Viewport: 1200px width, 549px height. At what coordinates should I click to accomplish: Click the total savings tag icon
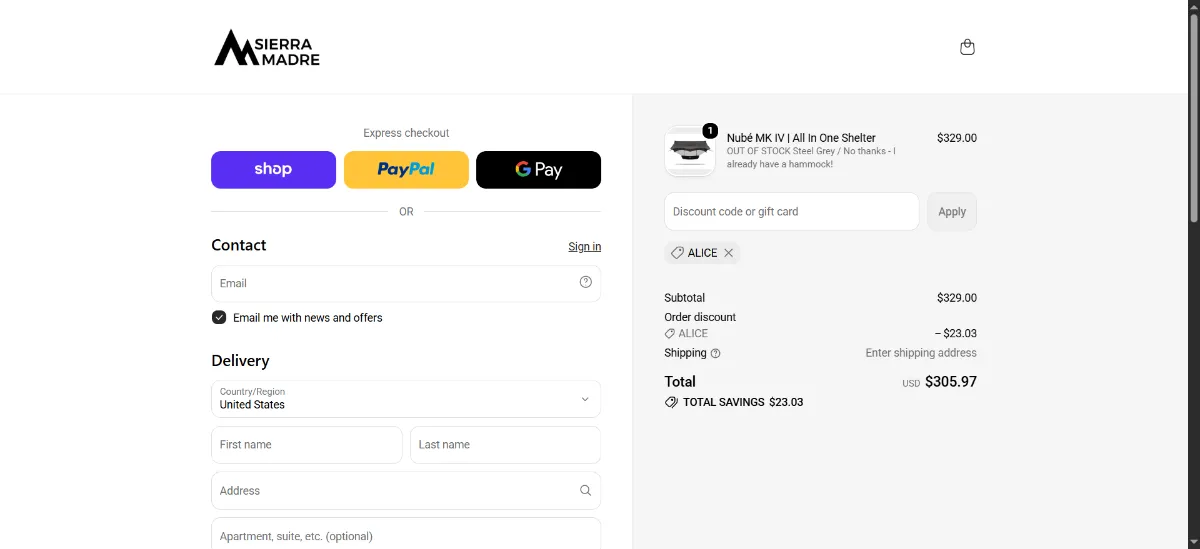pyautogui.click(x=671, y=402)
